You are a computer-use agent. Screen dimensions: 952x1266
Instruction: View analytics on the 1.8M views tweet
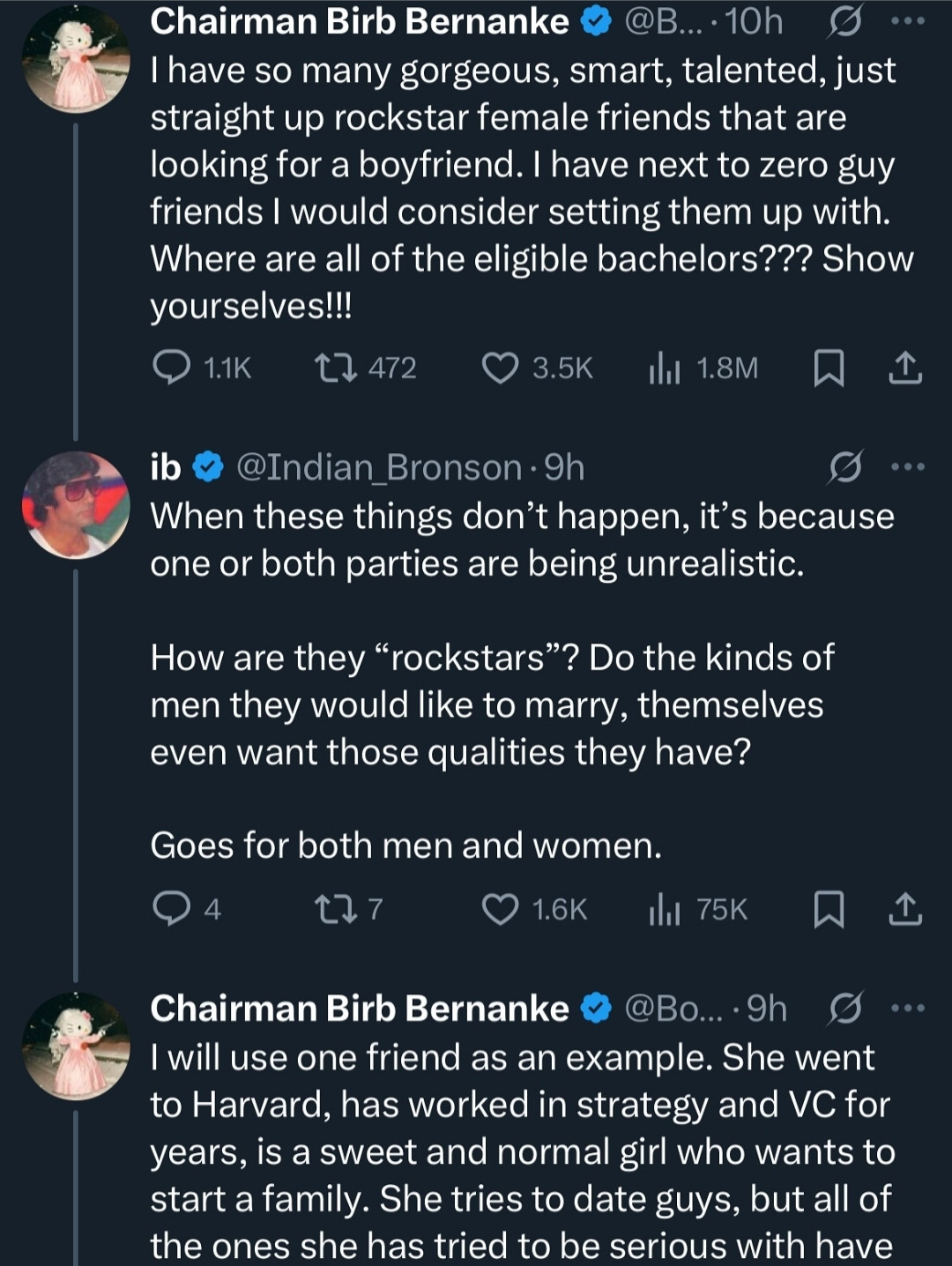665,368
